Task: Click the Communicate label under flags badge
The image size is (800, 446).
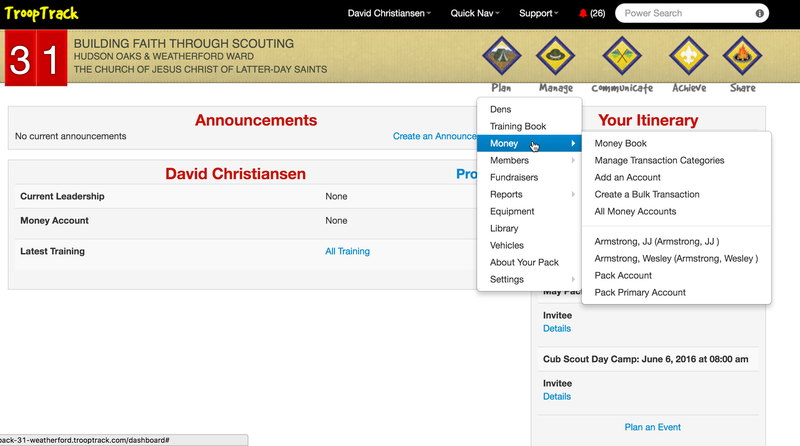Action: tap(622, 88)
